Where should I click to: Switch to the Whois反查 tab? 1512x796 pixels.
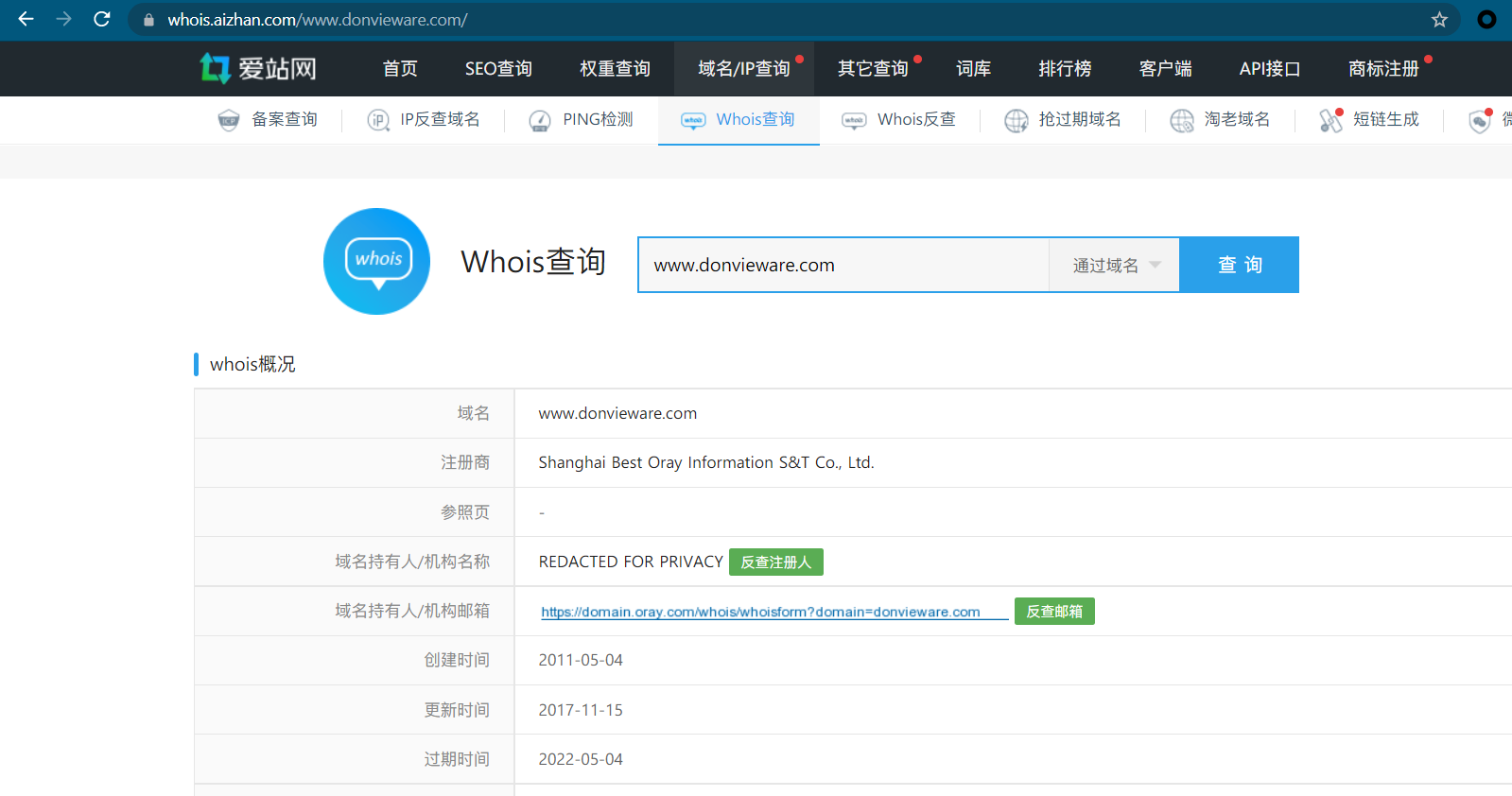(916, 120)
